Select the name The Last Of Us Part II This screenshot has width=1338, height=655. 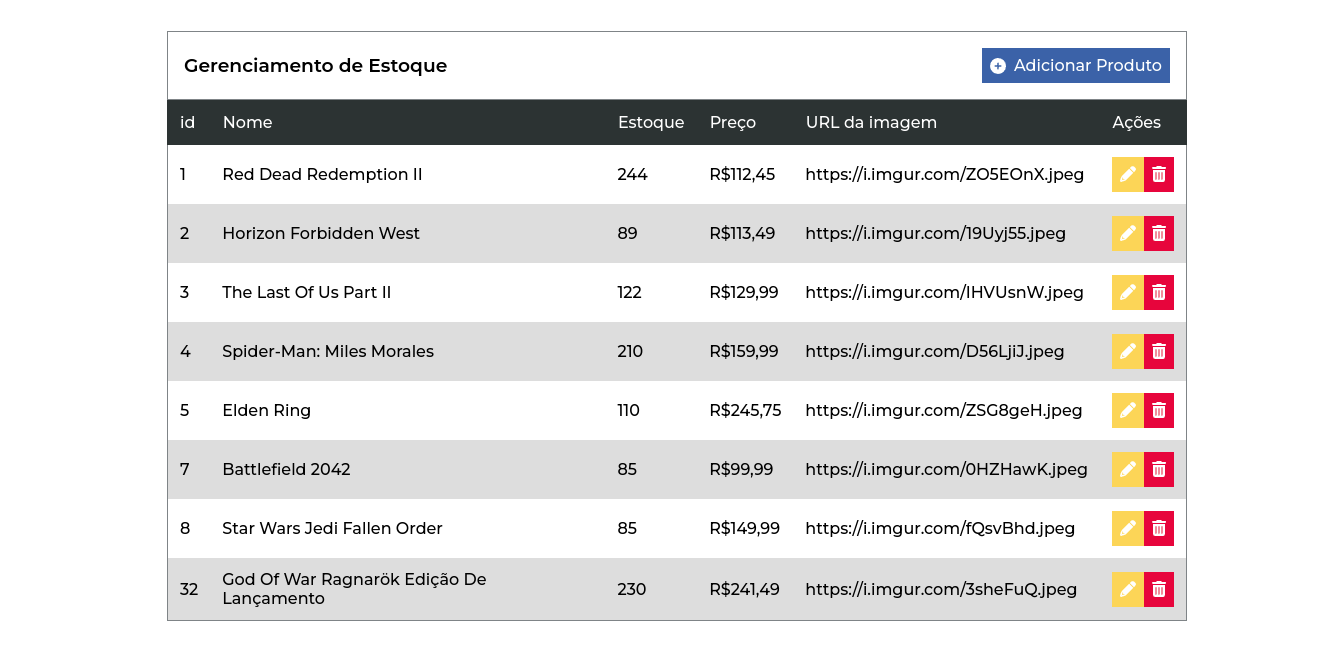pos(307,292)
